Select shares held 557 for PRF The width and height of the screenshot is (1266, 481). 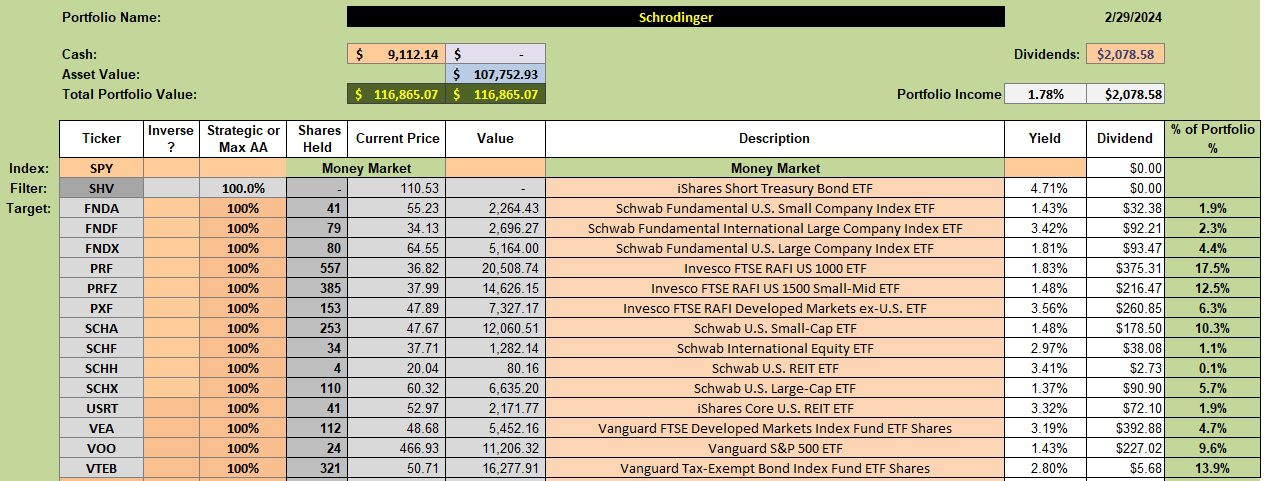318,268
